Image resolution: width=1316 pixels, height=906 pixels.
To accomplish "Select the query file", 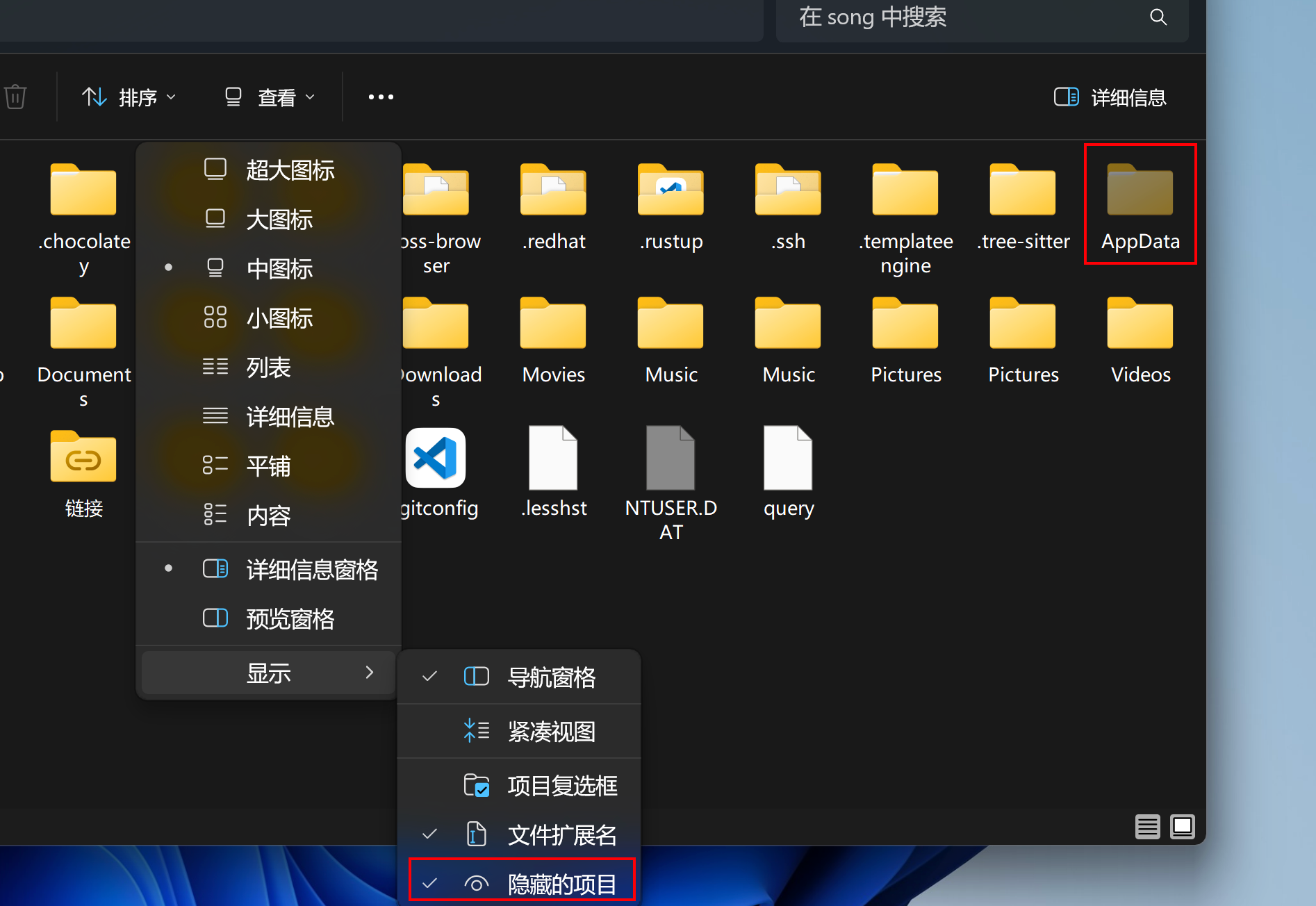I will point(787,459).
